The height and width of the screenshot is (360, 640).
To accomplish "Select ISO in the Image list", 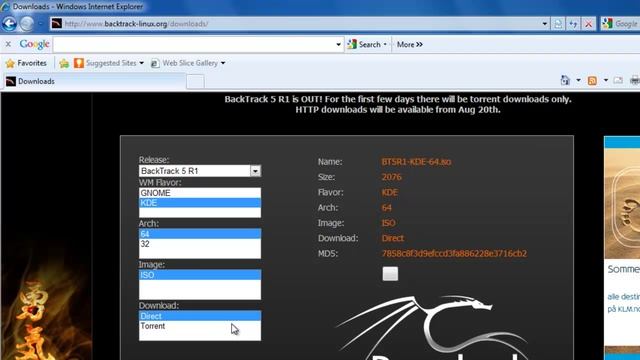I will point(200,275).
